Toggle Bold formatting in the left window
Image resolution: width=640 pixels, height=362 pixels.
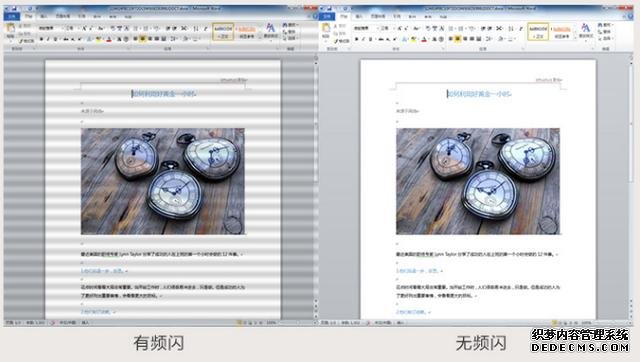pyautogui.click(x=41, y=39)
